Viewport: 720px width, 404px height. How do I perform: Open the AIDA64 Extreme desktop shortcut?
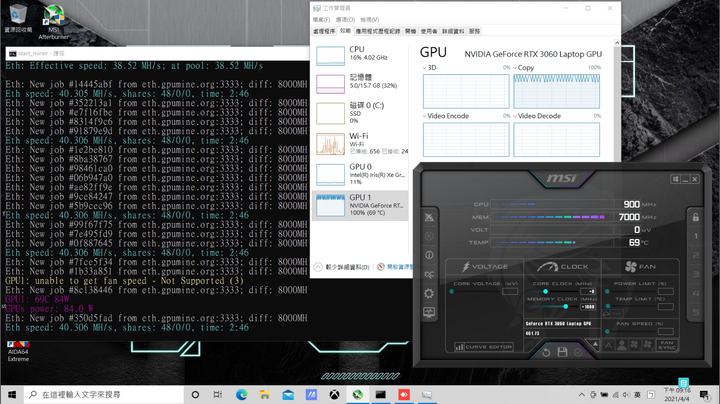pos(18,351)
